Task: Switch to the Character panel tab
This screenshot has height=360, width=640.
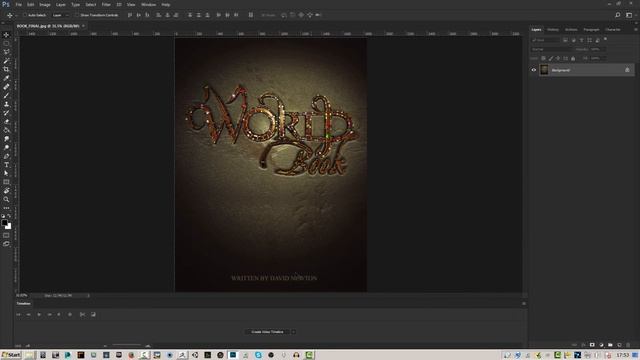Action: [x=613, y=29]
